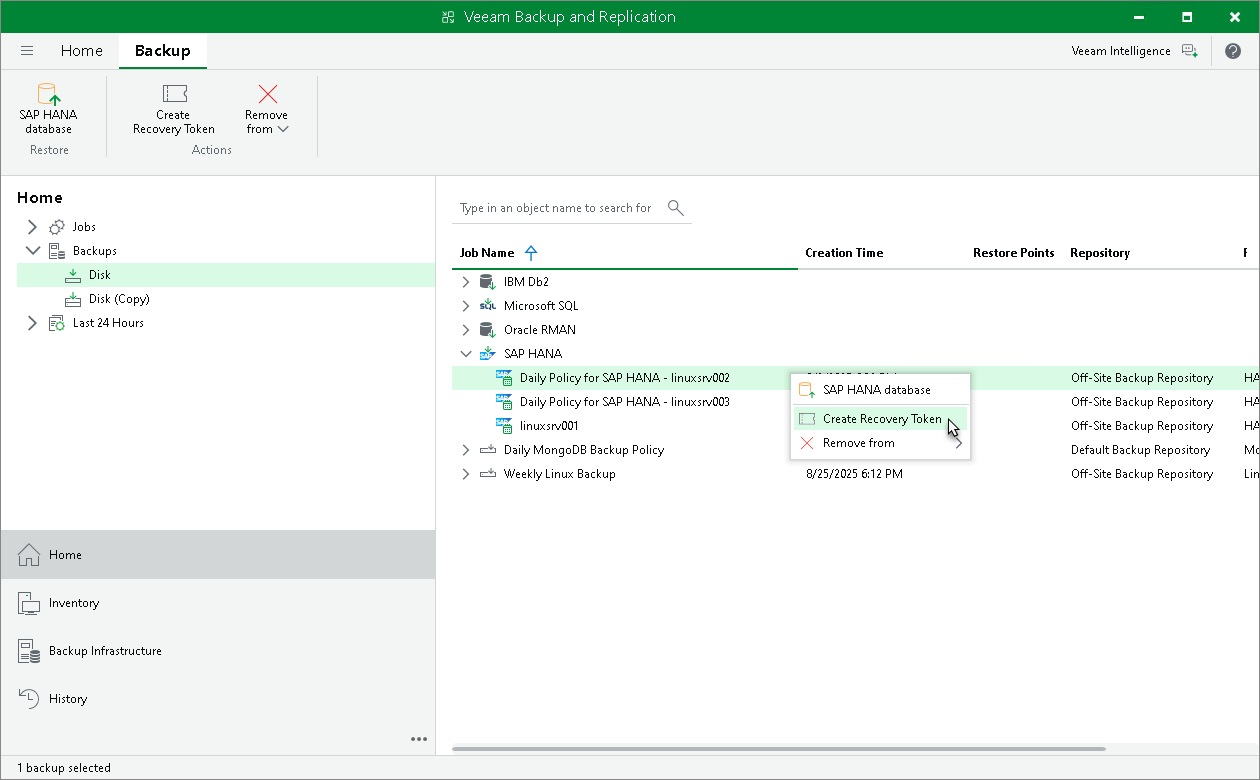The width and height of the screenshot is (1260, 780).
Task: Select the Weekly Linux Backup job
Action: click(560, 474)
